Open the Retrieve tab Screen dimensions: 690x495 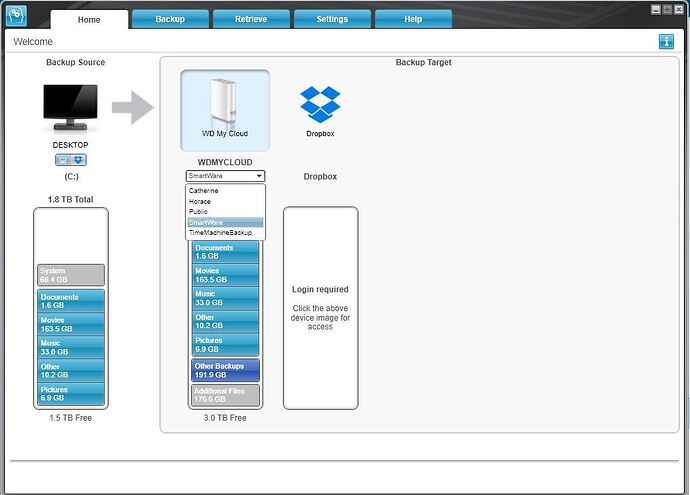251,19
